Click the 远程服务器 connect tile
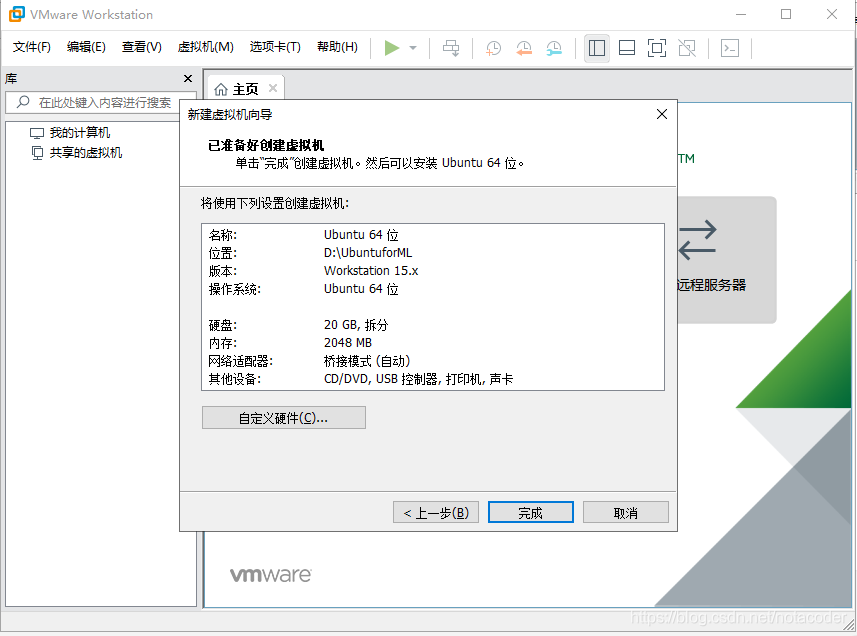 pyautogui.click(x=726, y=260)
